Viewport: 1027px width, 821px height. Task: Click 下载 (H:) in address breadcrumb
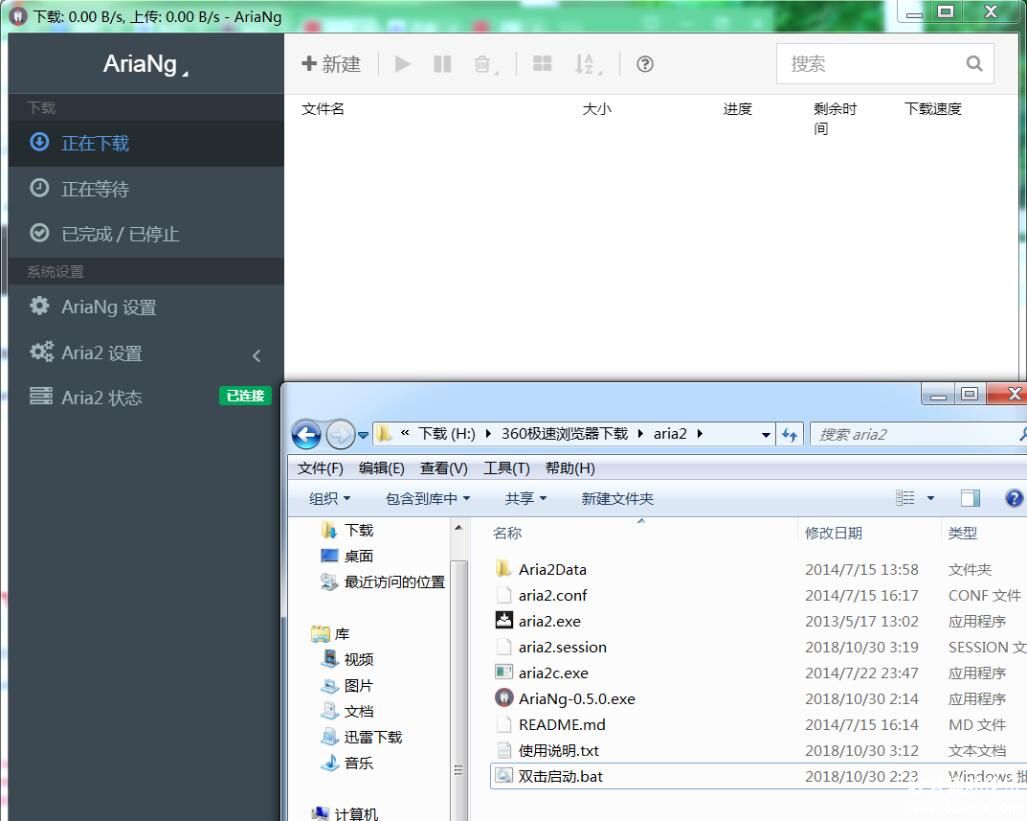tap(447, 434)
